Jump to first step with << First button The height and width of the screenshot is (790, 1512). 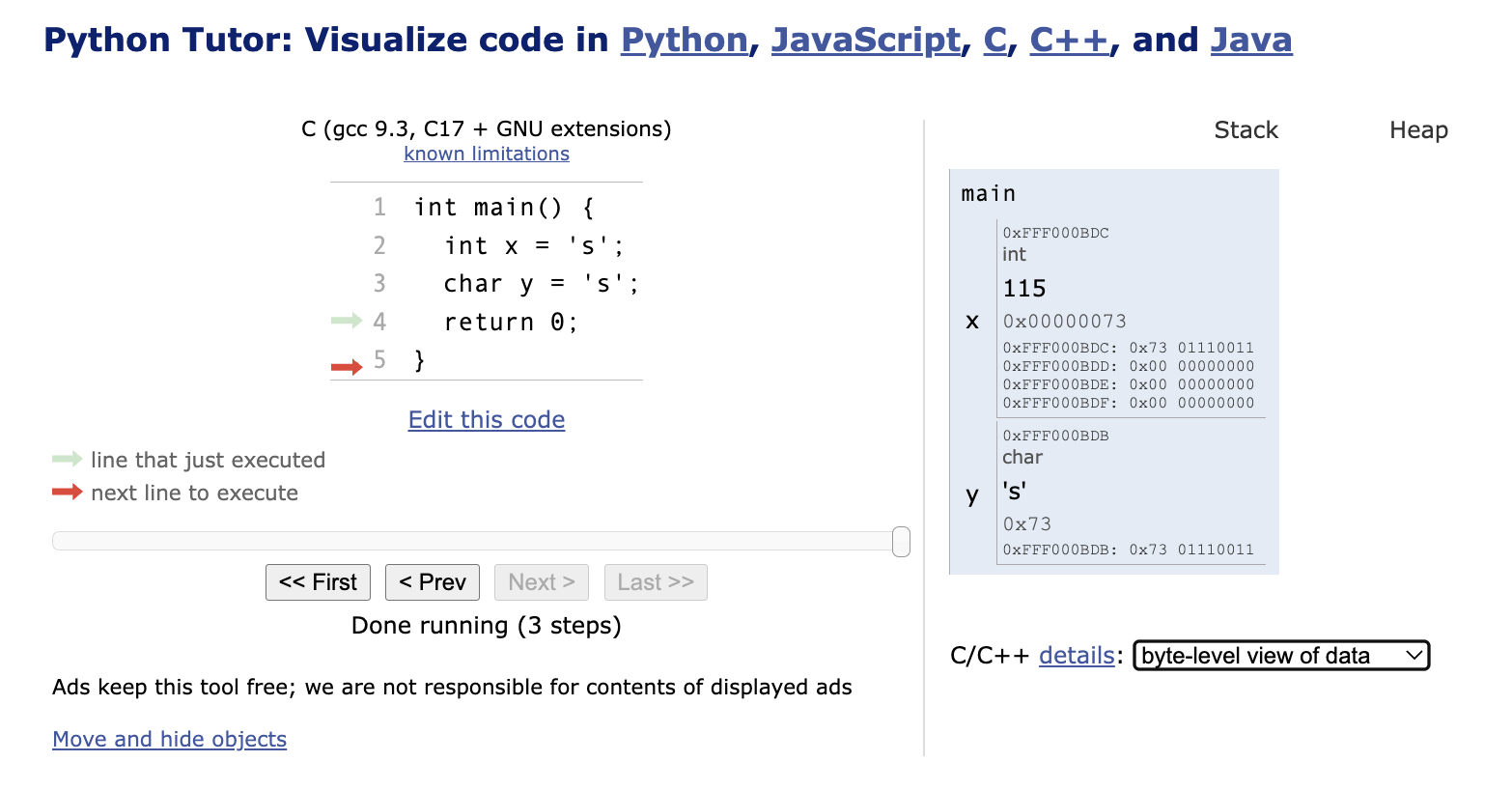[x=318, y=582]
